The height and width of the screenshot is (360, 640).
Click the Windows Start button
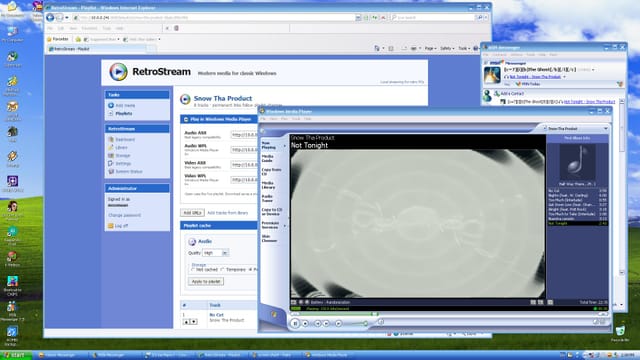point(16,355)
